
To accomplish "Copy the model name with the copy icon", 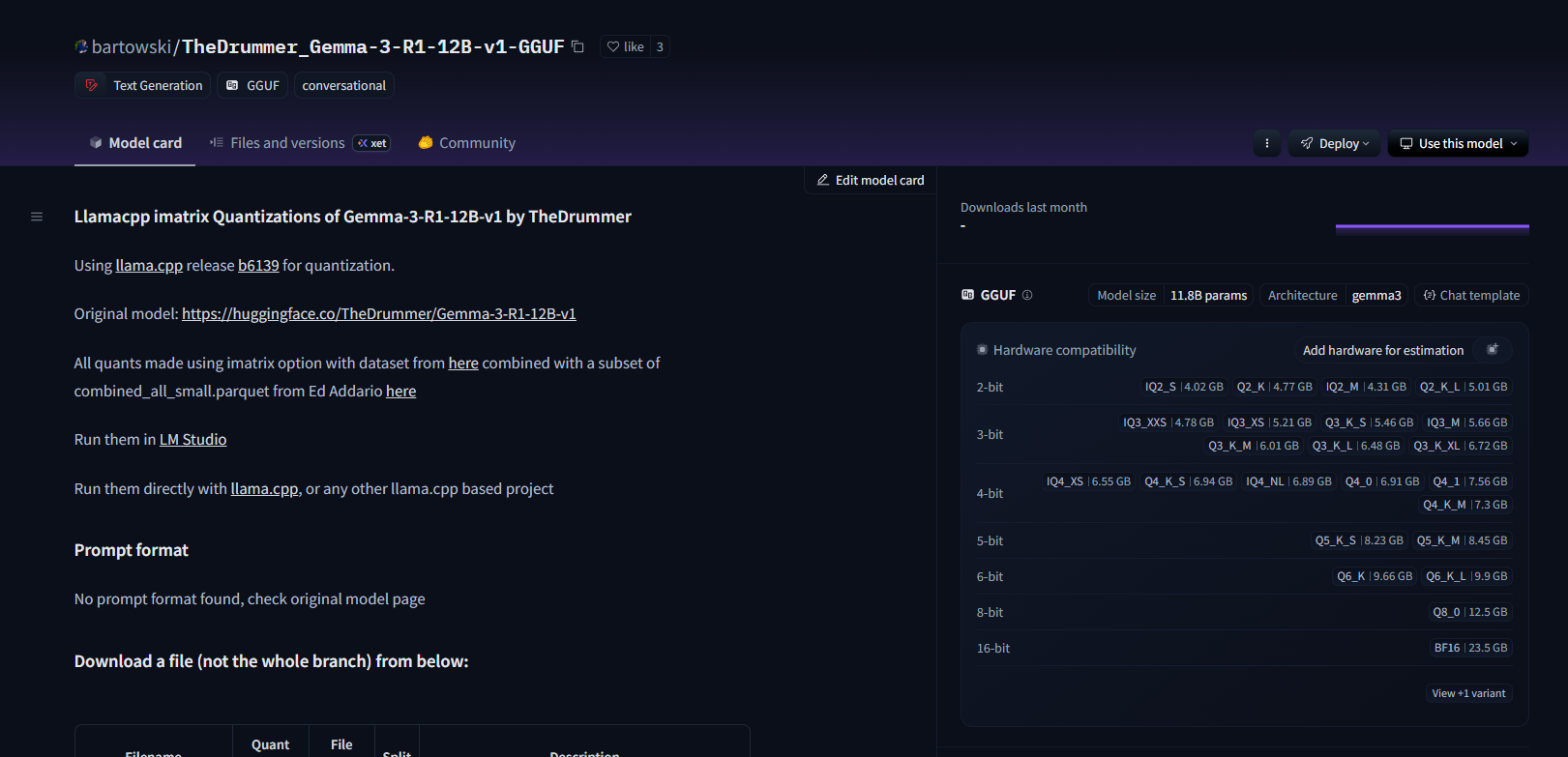I will (577, 46).
